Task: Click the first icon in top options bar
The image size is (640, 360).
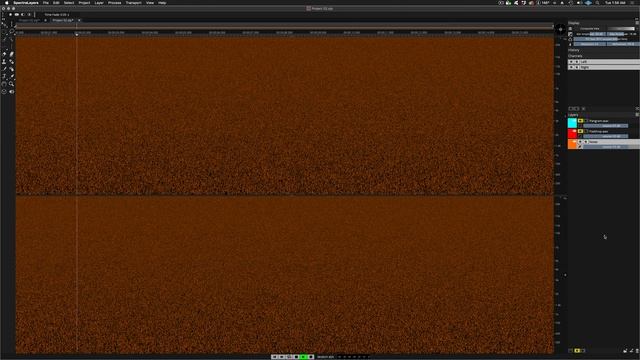Action: (x=11, y=15)
